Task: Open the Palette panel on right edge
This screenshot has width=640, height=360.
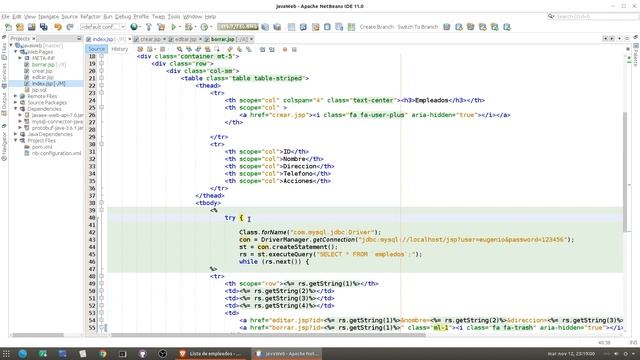Action: tap(636, 55)
